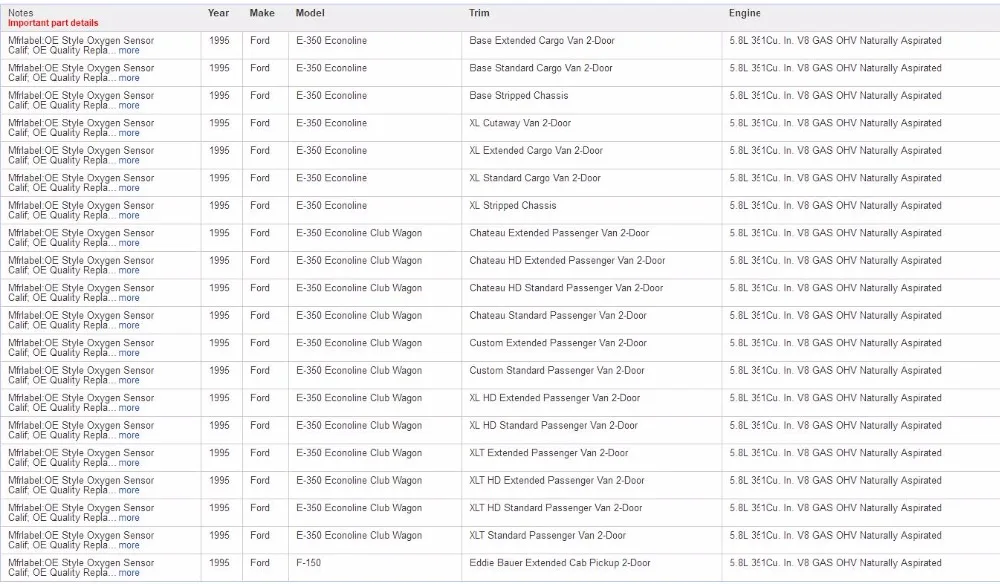This screenshot has width=1000, height=584.
Task: Click the red 'Important part details' text
Action: tap(53, 23)
